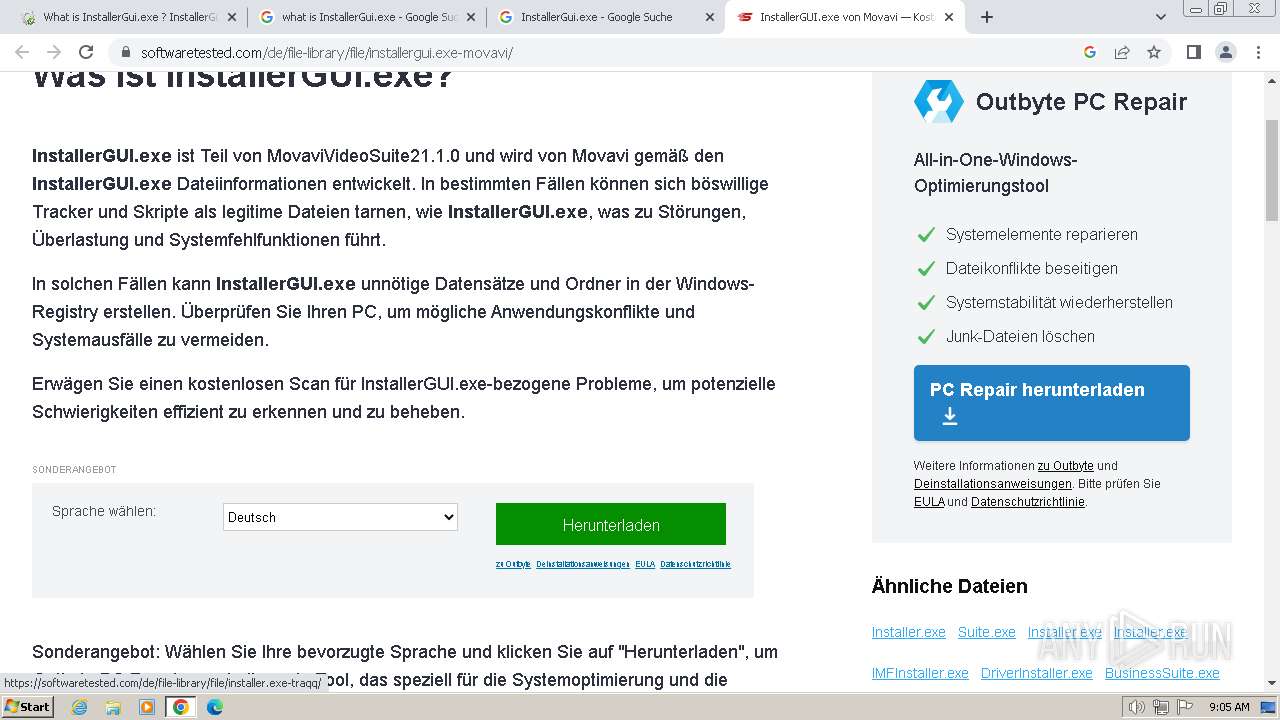Screen dimensions: 1280x720
Task: Close the Movavi InstallerGUI tab
Action: tap(949, 17)
